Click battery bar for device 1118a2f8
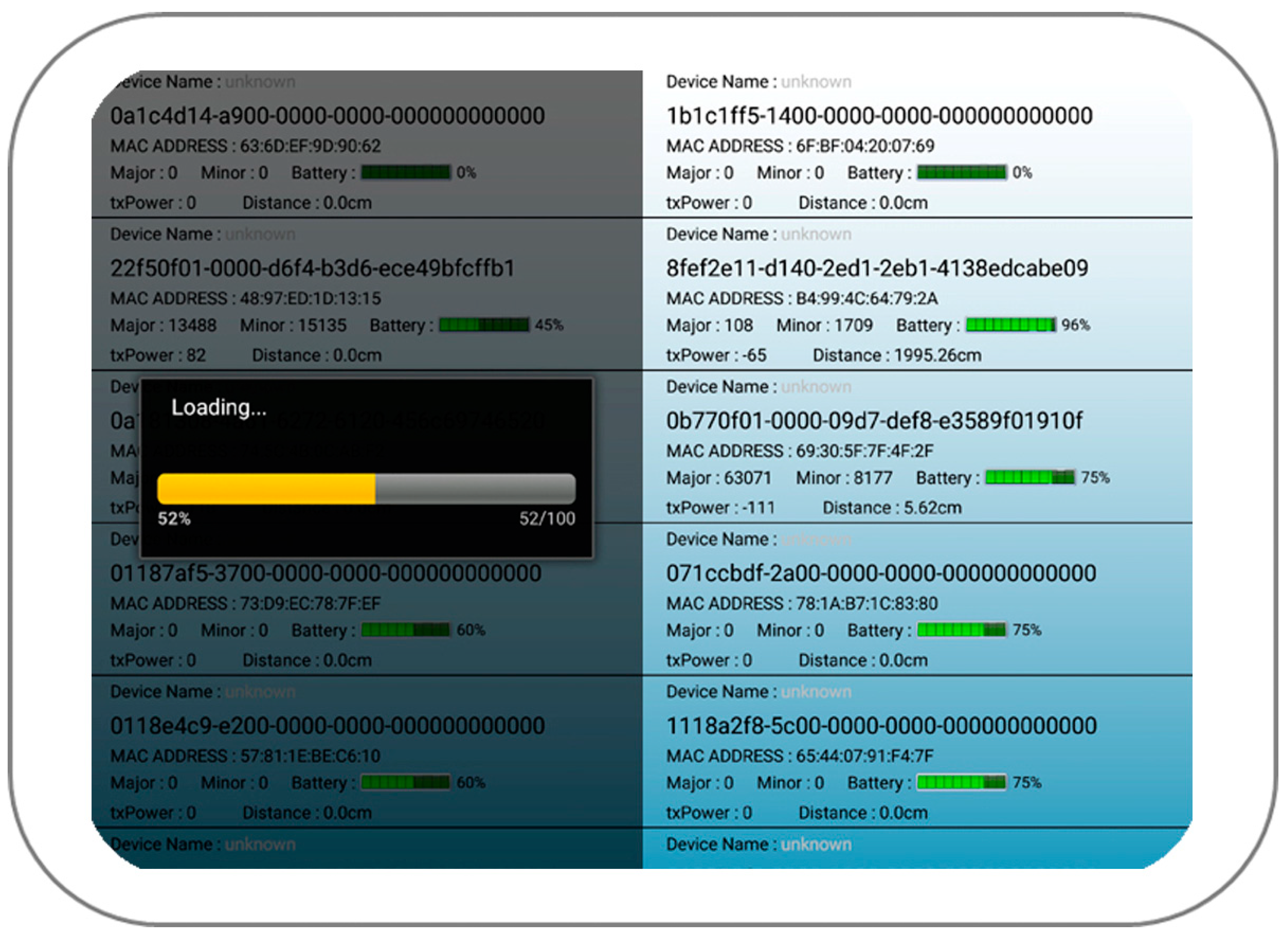The width and height of the screenshot is (1288, 936). (961, 782)
